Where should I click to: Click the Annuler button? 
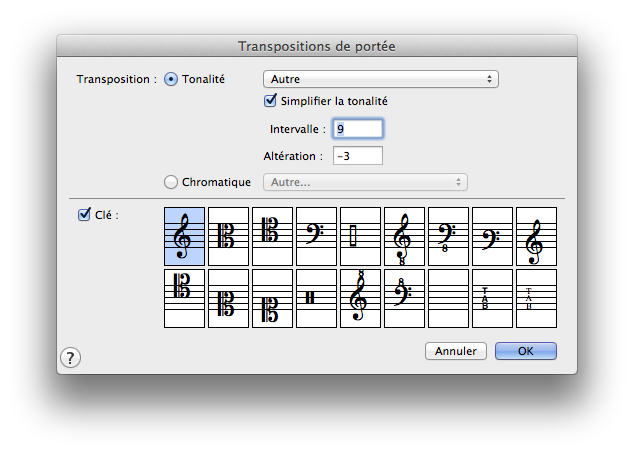click(x=456, y=351)
